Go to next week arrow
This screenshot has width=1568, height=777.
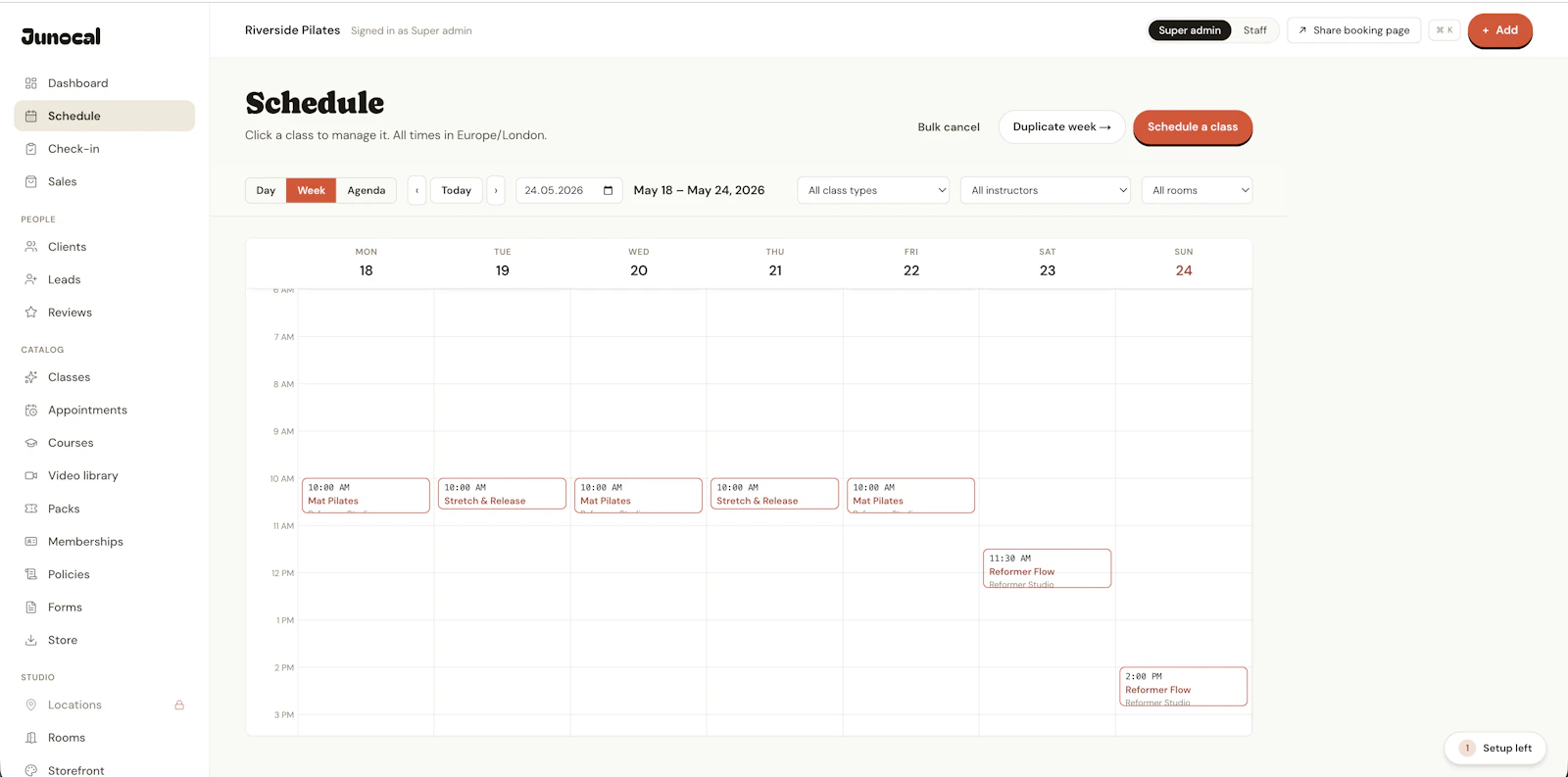point(496,190)
